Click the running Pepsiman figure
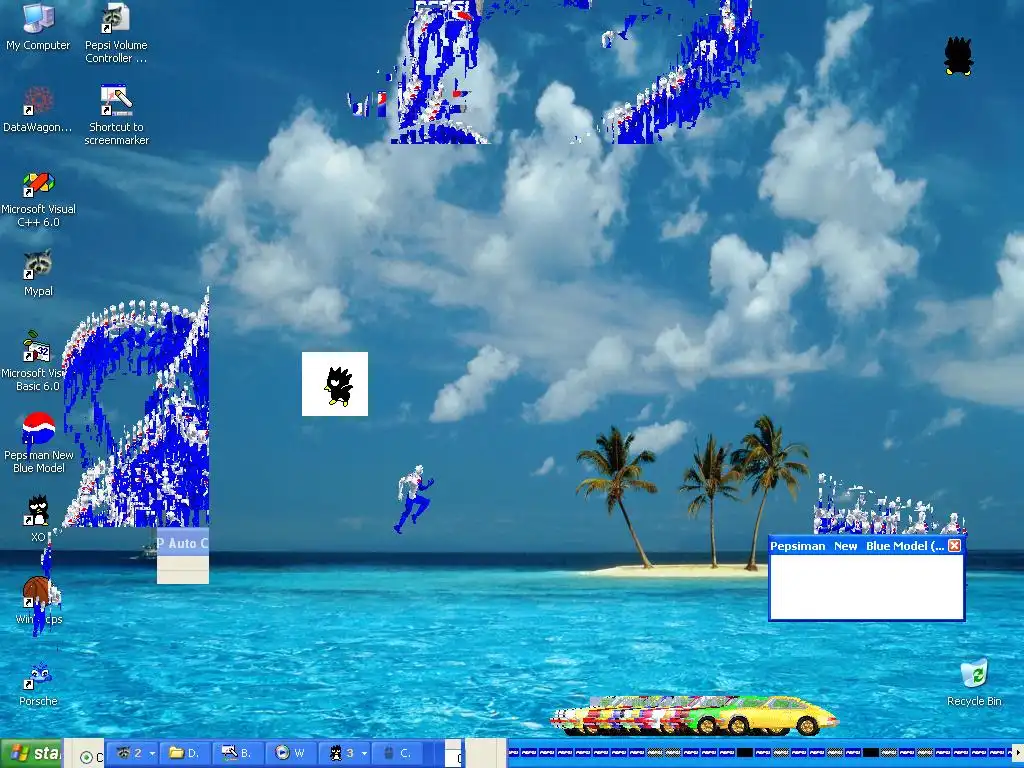The image size is (1024, 768). click(x=414, y=499)
